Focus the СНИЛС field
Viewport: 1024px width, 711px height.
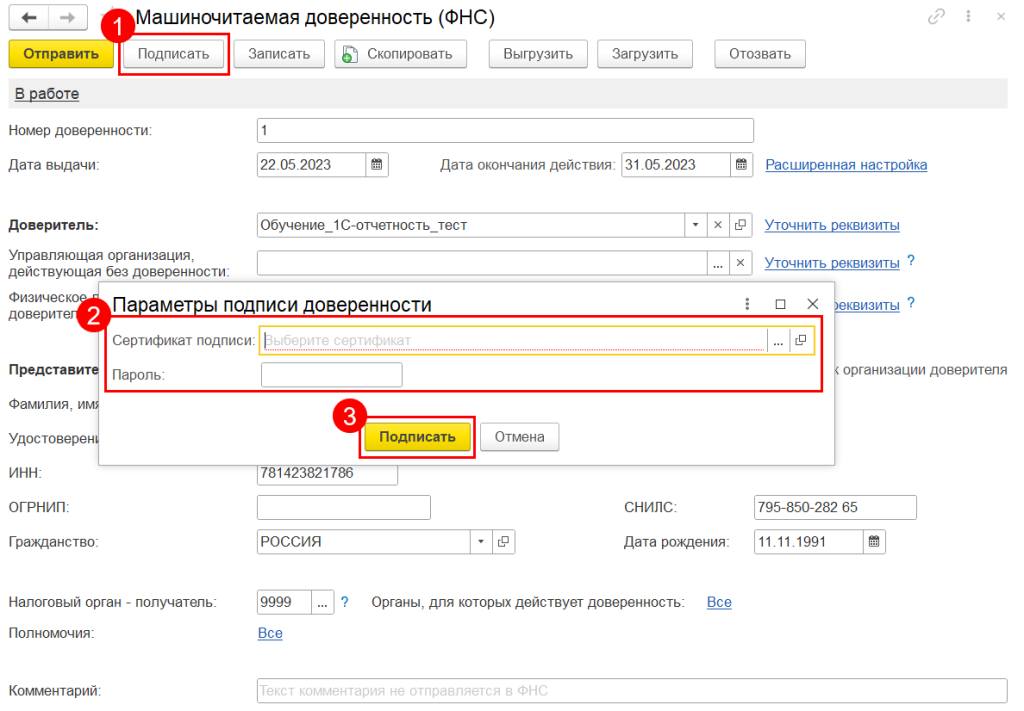[x=835, y=507]
